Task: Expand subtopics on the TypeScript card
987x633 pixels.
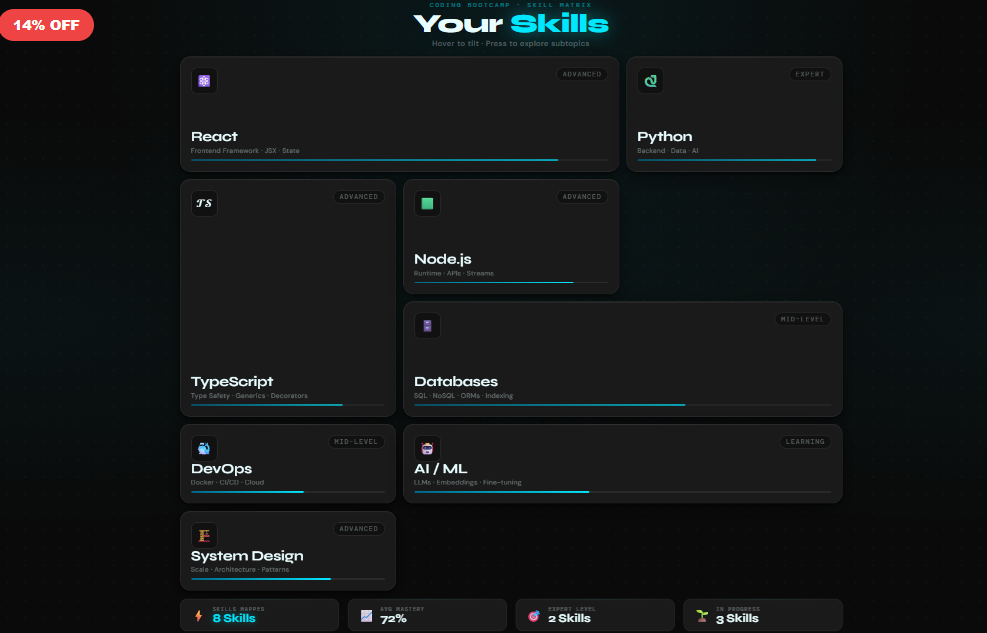Action: pos(288,296)
